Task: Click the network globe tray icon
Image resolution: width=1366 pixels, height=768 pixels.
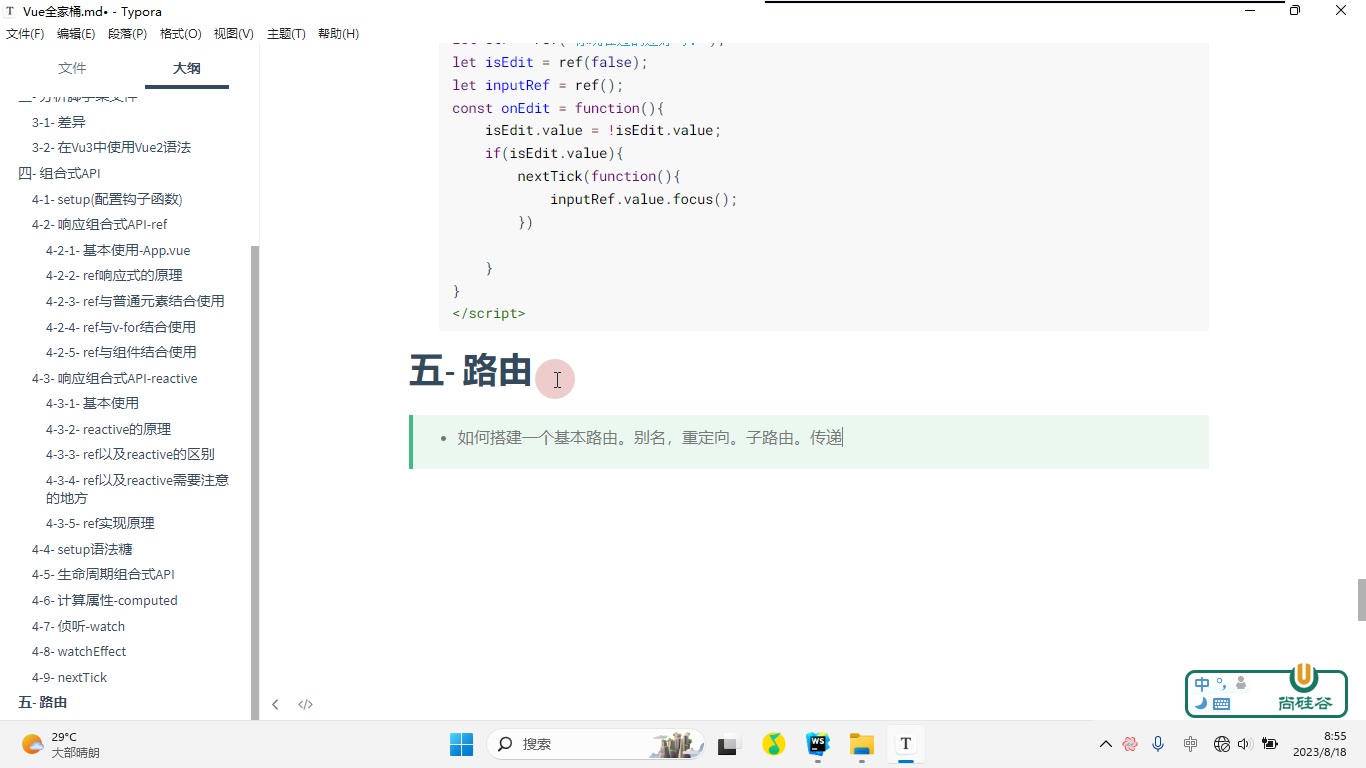Action: click(x=1221, y=744)
